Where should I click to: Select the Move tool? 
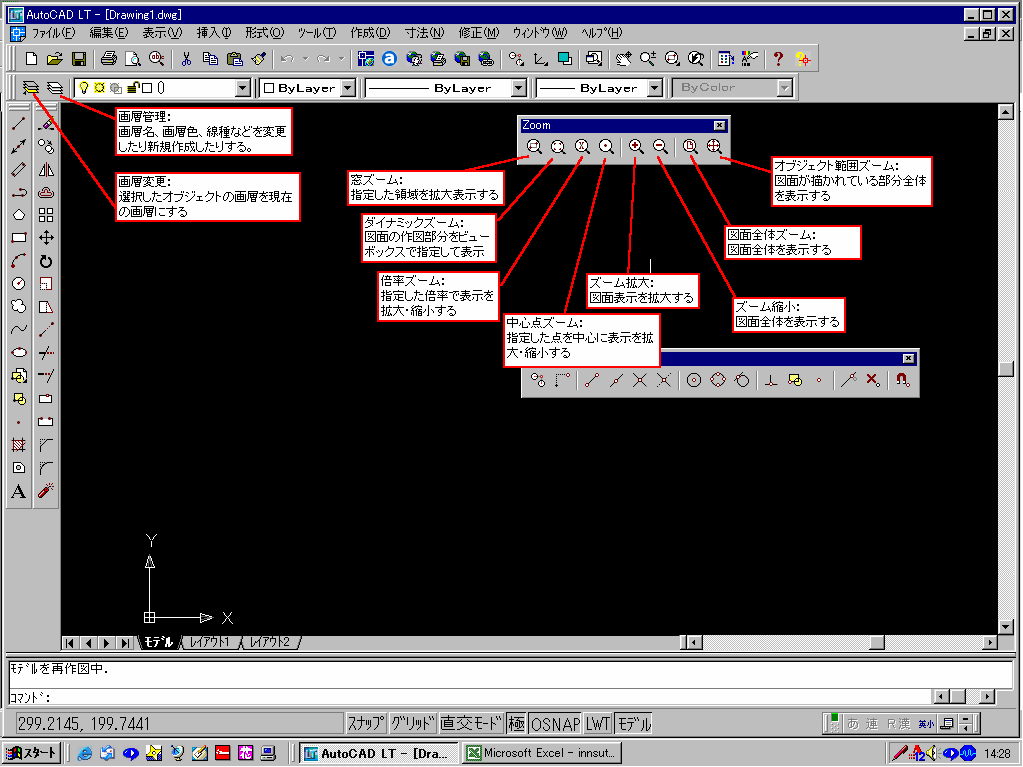[x=46, y=238]
